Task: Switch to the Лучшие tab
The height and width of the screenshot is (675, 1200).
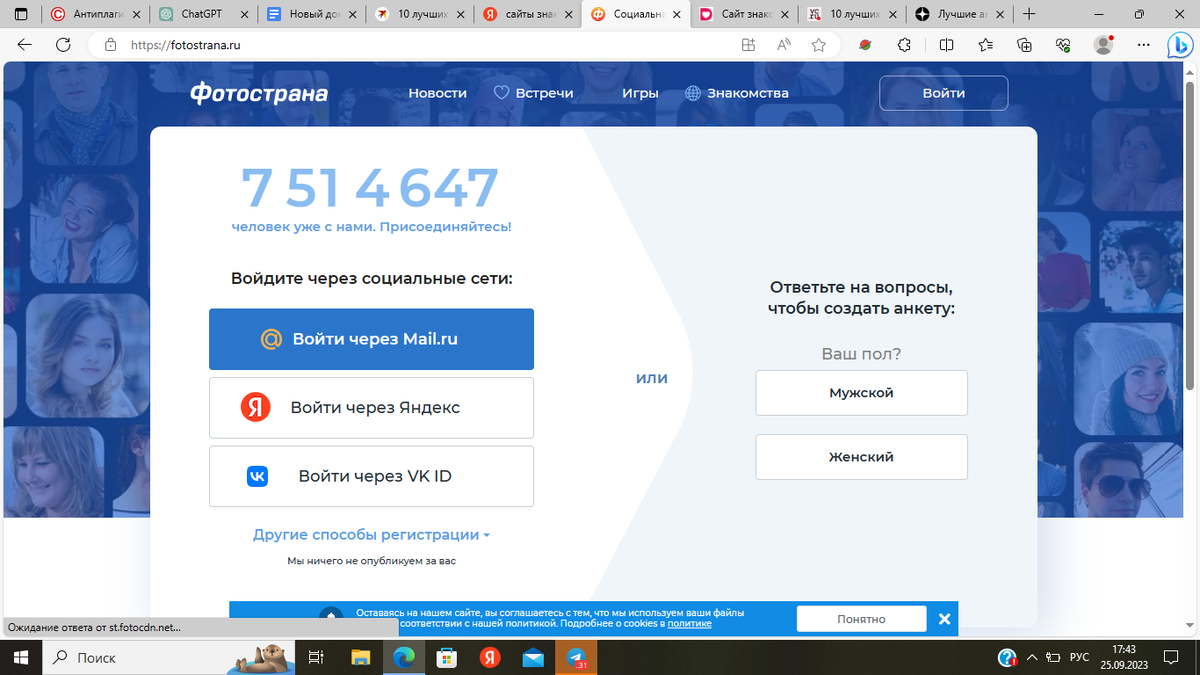Action: point(958,14)
